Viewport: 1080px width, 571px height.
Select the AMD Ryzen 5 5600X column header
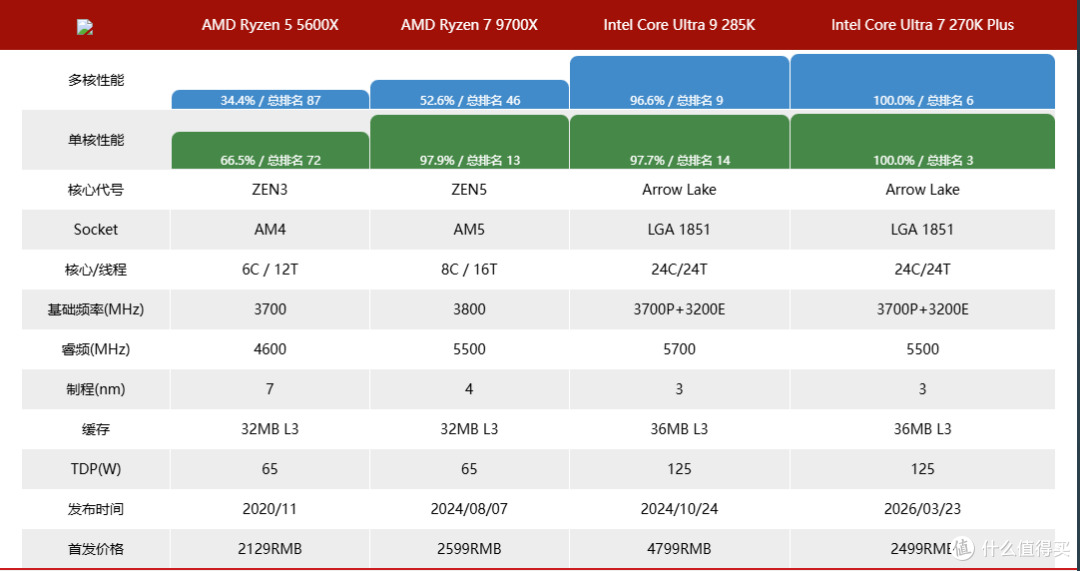pos(270,25)
